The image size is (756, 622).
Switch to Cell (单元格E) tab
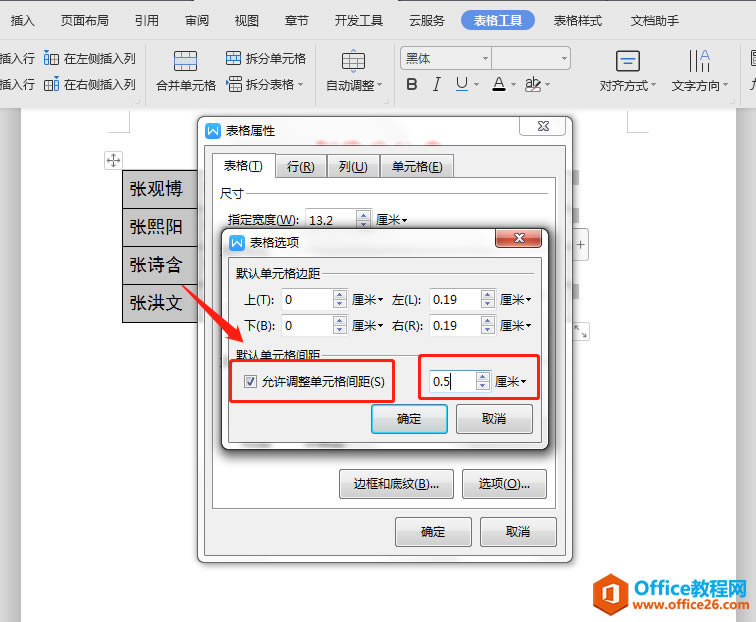(x=417, y=167)
